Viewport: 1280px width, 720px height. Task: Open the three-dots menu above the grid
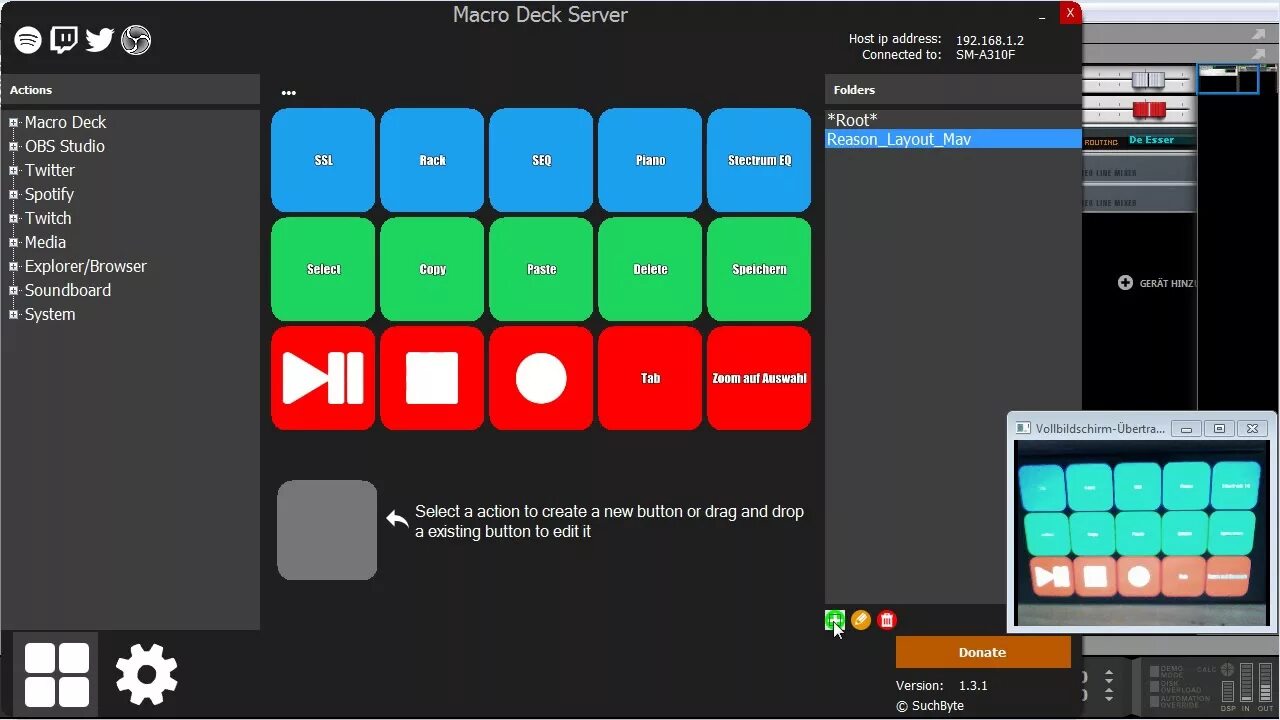[x=289, y=93]
